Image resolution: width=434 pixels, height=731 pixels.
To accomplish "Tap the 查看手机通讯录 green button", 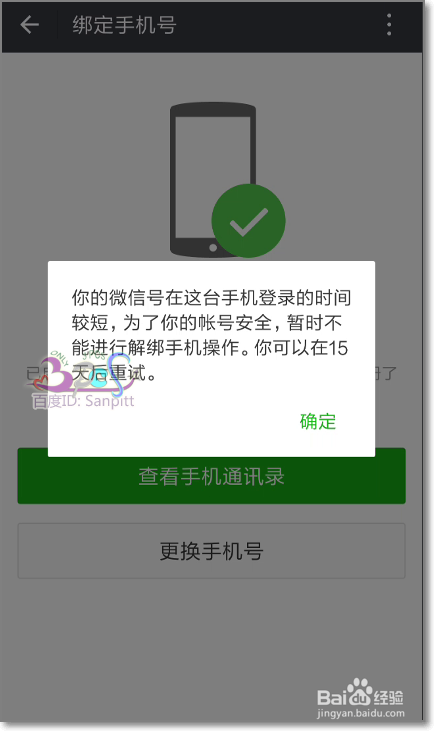I will point(211,476).
